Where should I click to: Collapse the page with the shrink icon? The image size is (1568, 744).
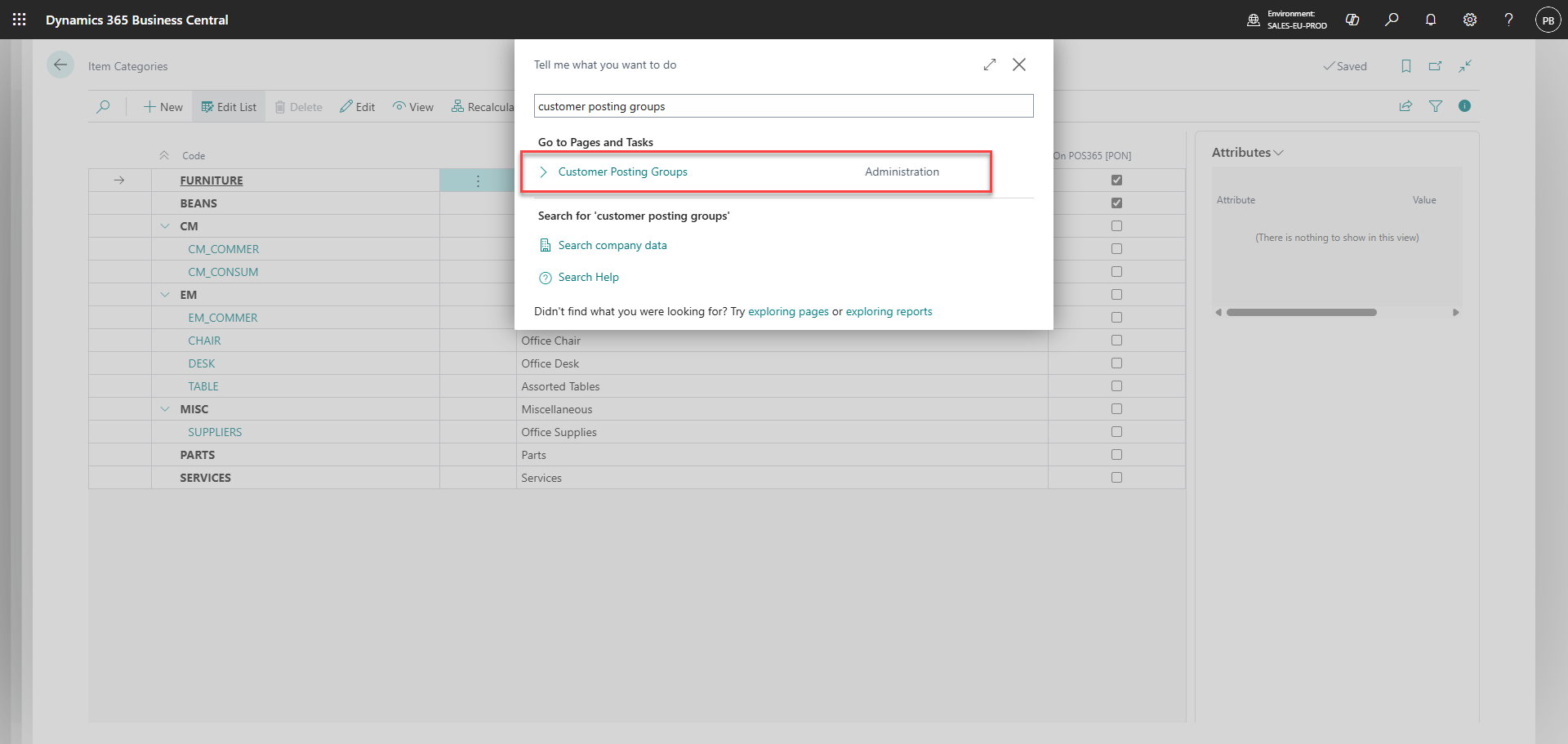point(1465,66)
